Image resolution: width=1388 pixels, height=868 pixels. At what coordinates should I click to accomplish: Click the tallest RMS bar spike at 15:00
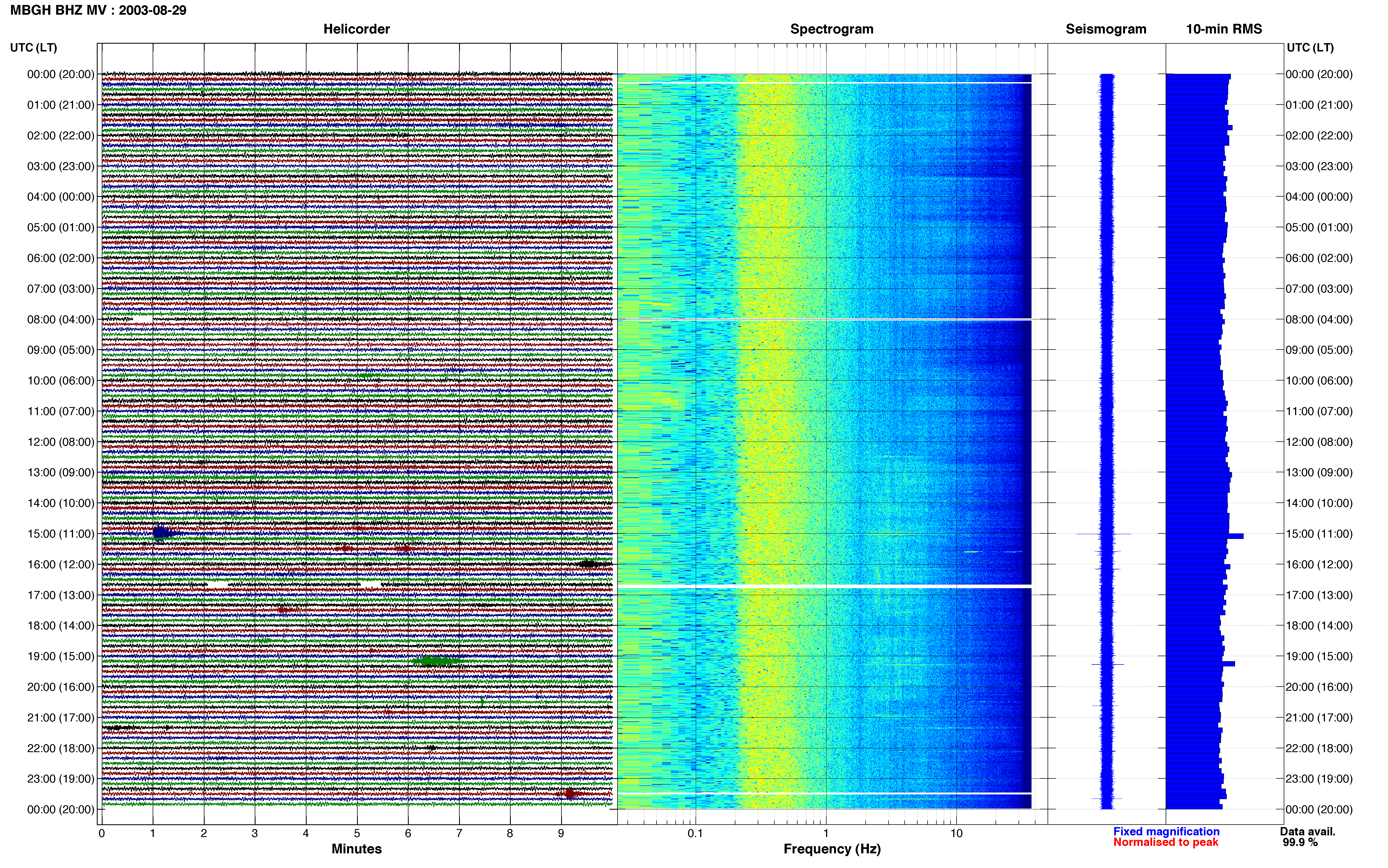click(x=1205, y=536)
